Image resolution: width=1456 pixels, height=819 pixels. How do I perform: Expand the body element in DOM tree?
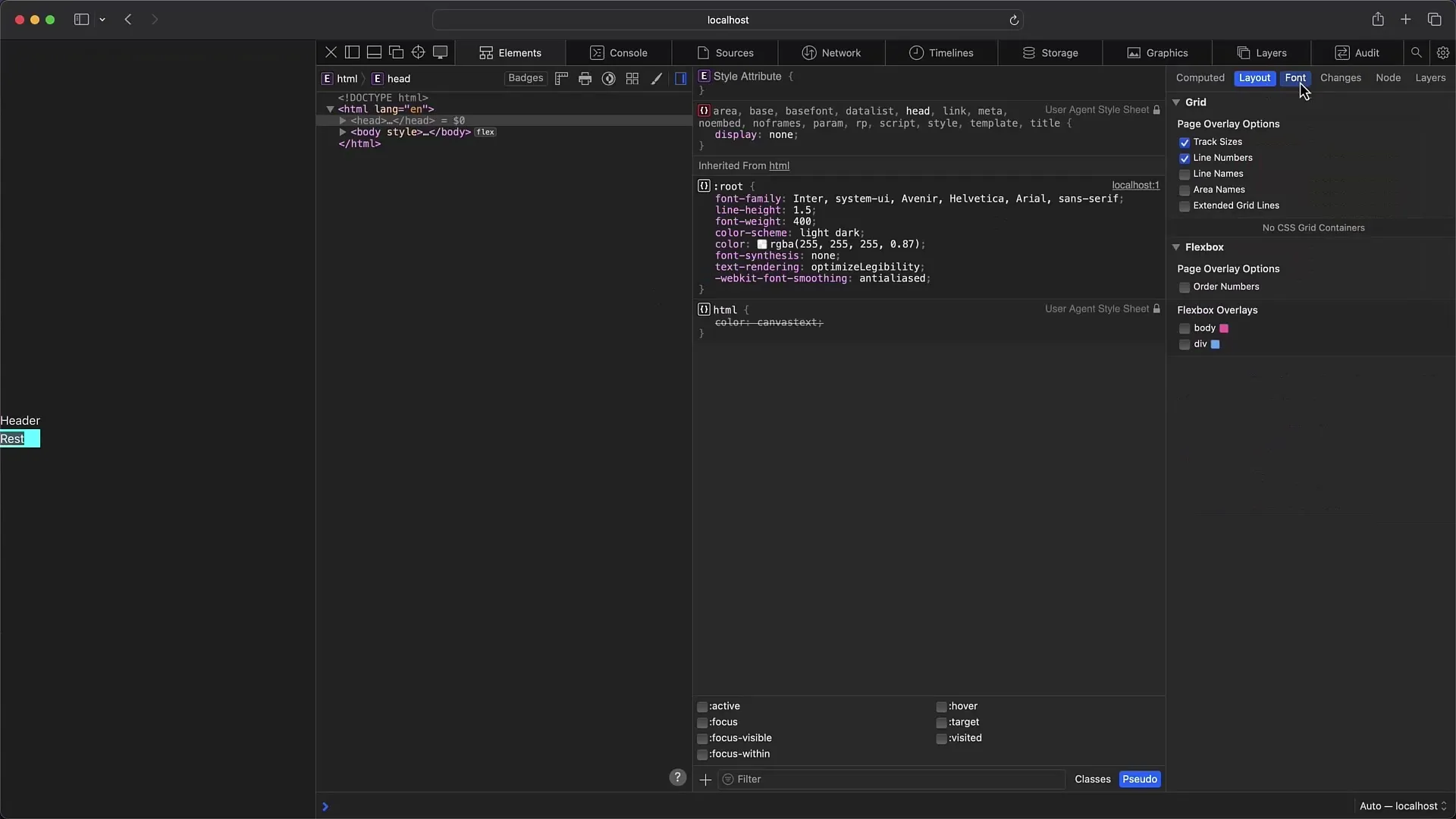pyautogui.click(x=343, y=132)
